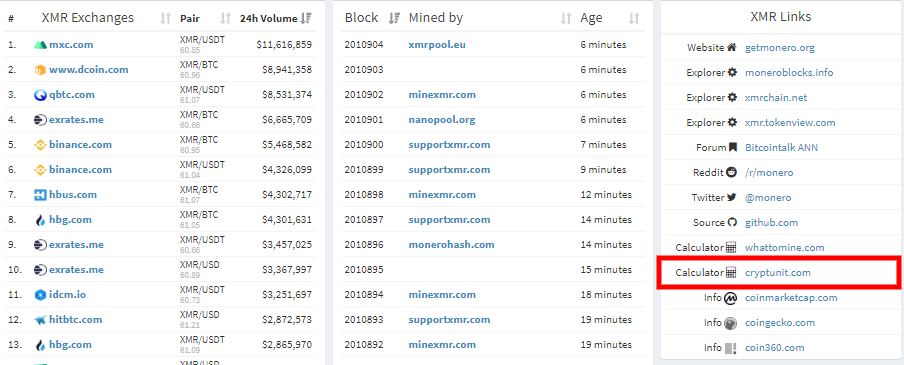Click the dcoin.com orange cube icon
This screenshot has width=904, height=365.
pos(40,70)
